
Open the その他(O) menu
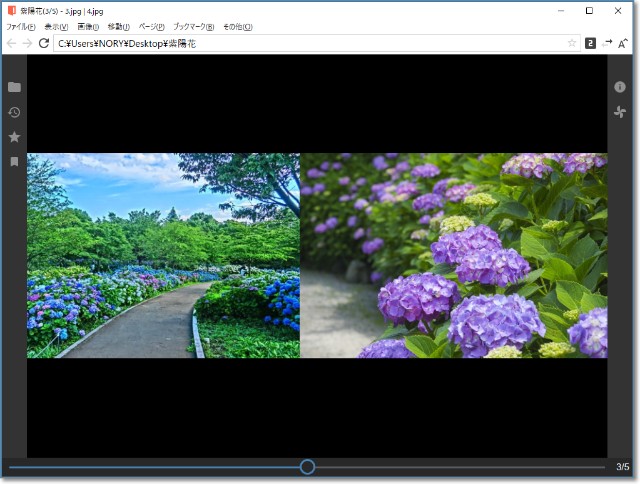[x=237, y=27]
